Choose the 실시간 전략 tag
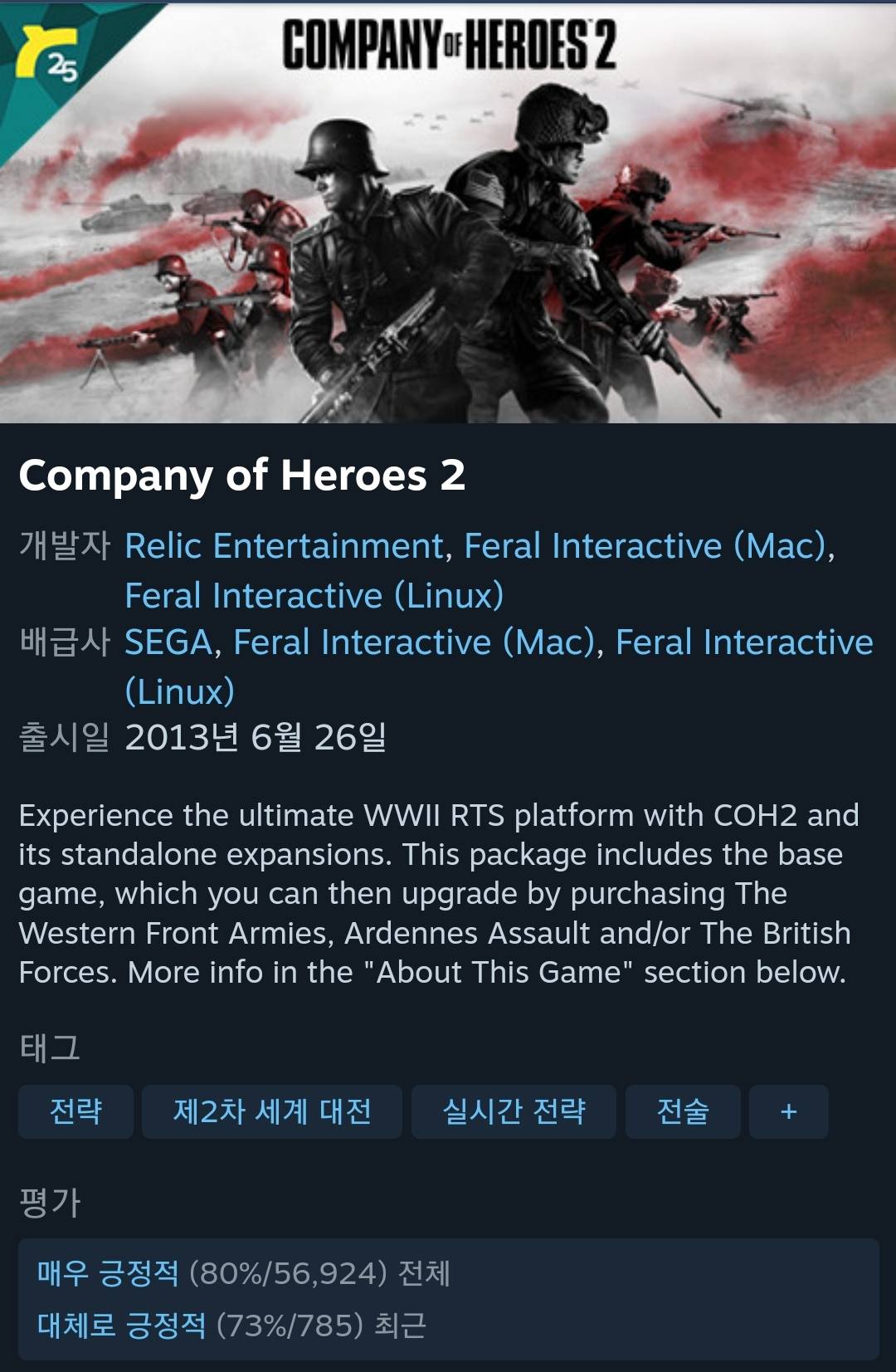Image resolution: width=896 pixels, height=1372 pixels. (x=514, y=1111)
